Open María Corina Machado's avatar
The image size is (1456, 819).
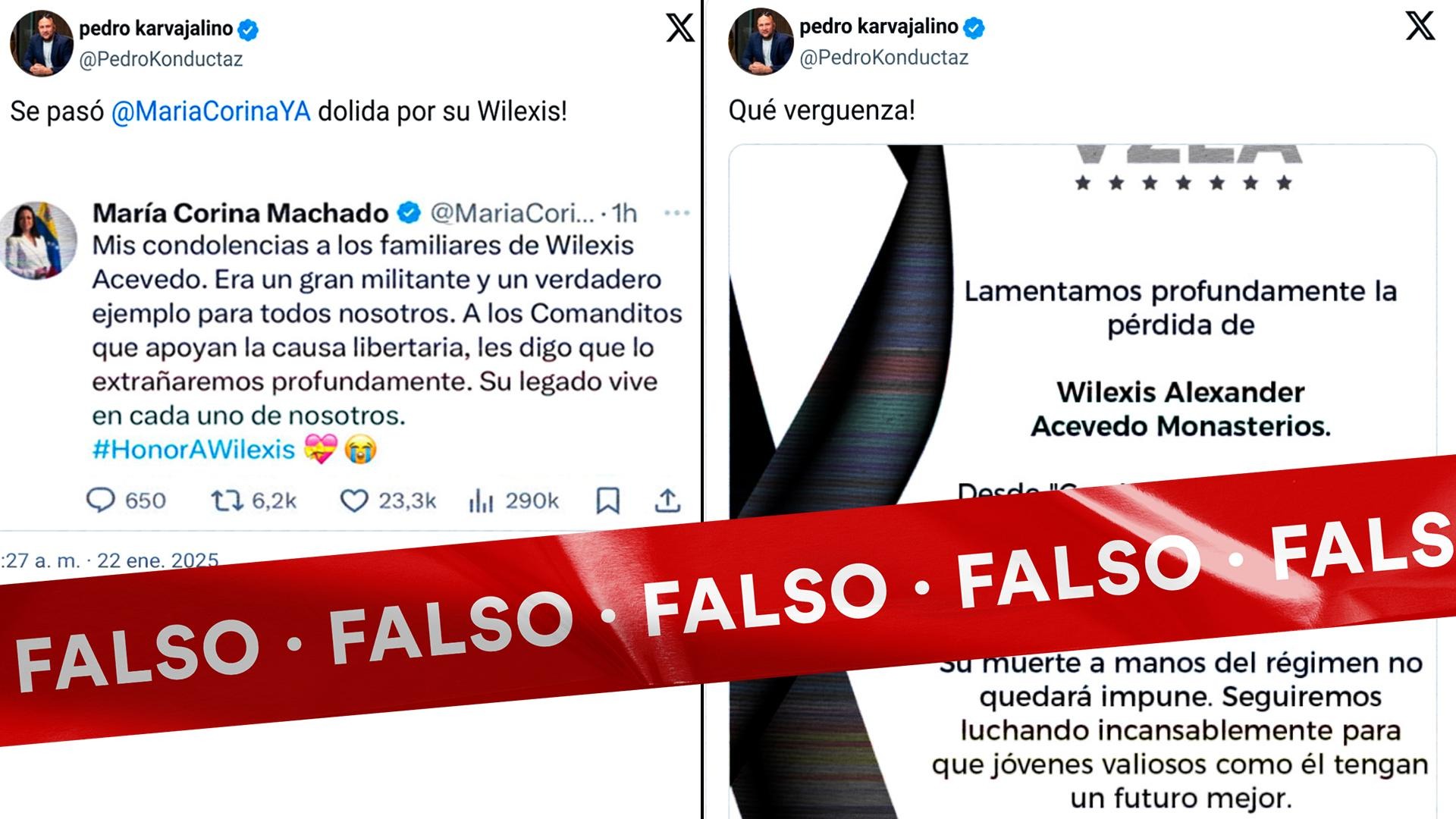click(x=39, y=240)
